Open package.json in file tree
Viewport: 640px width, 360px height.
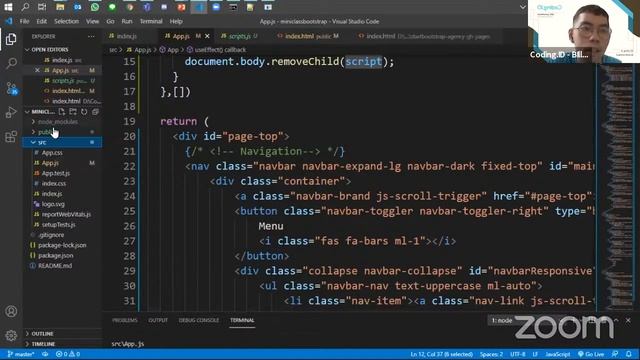tap(56, 256)
